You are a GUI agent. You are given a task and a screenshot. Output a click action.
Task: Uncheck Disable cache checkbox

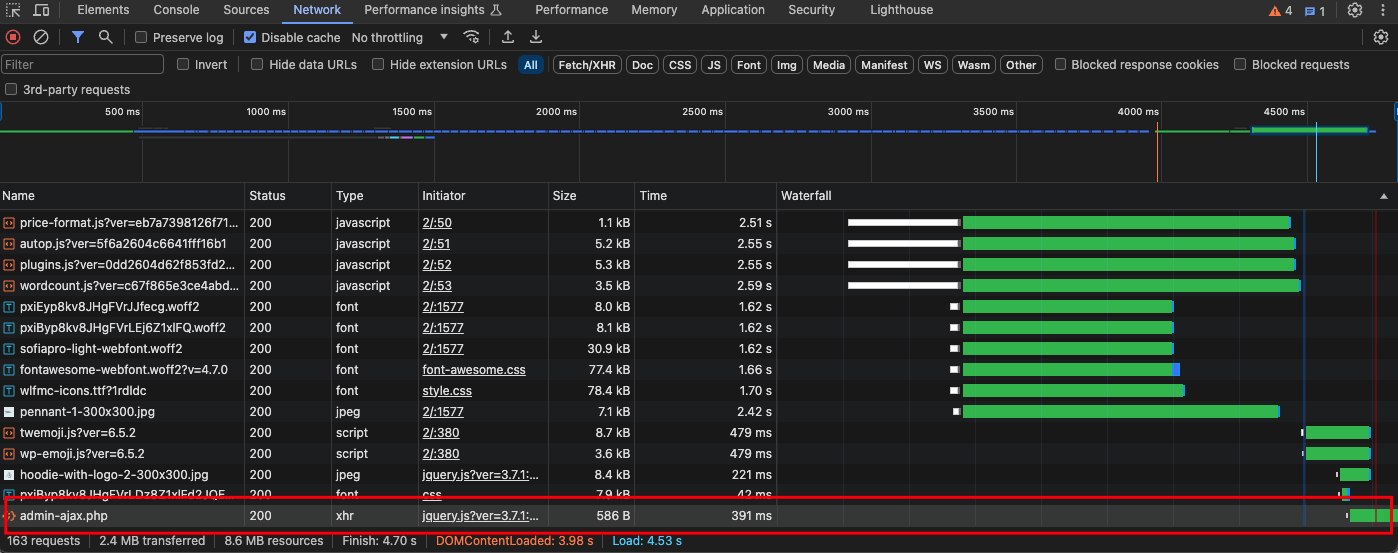click(x=248, y=37)
